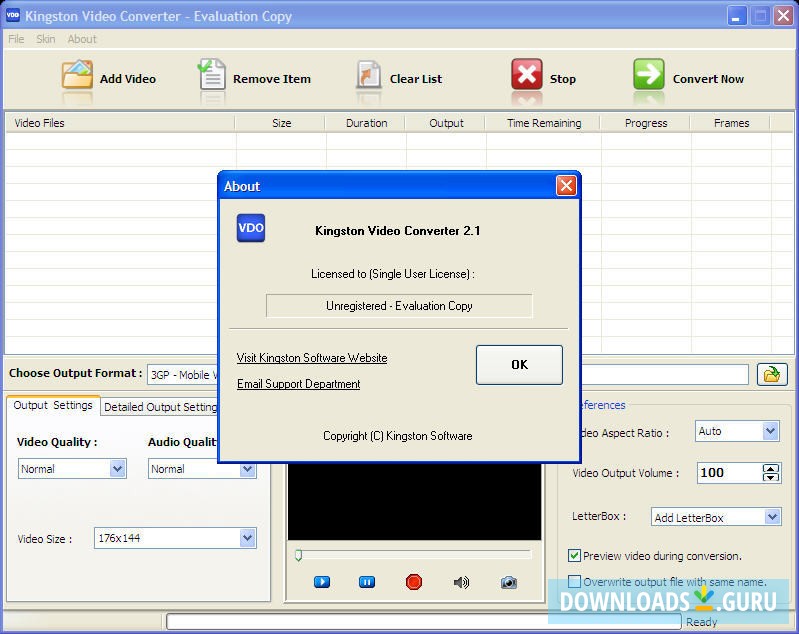Expand the Video Size dropdown
Image resolution: width=799 pixels, height=634 pixels.
[x=248, y=538]
